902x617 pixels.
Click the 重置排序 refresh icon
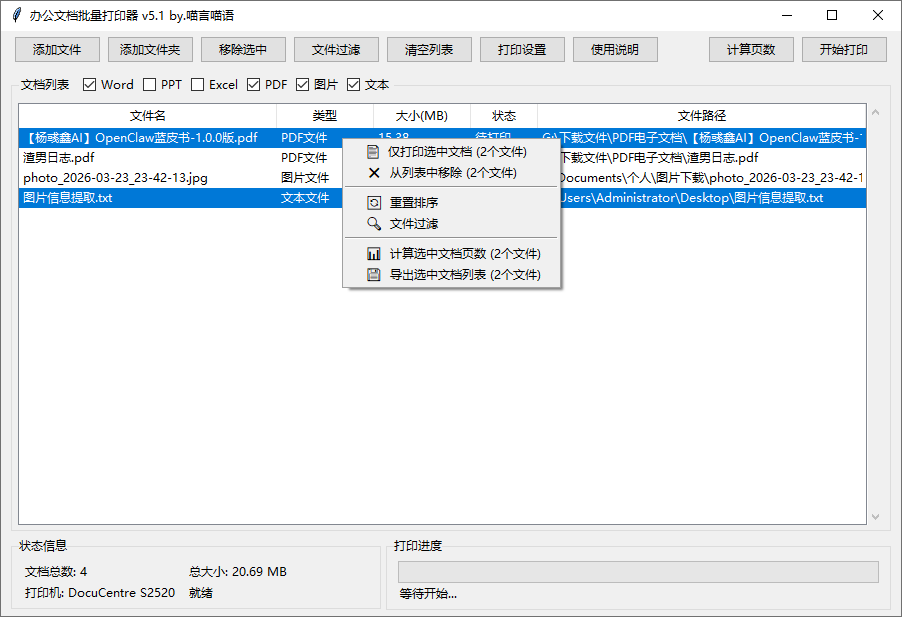click(373, 203)
